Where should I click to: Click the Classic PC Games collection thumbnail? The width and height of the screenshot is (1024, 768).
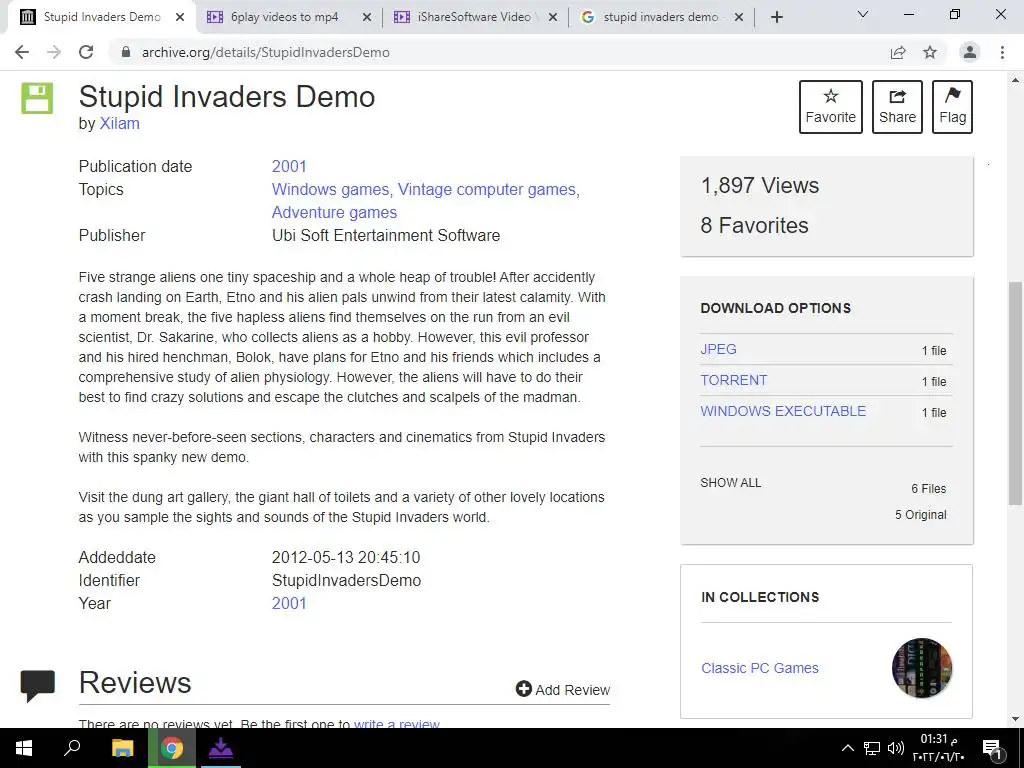pyautogui.click(x=922, y=668)
